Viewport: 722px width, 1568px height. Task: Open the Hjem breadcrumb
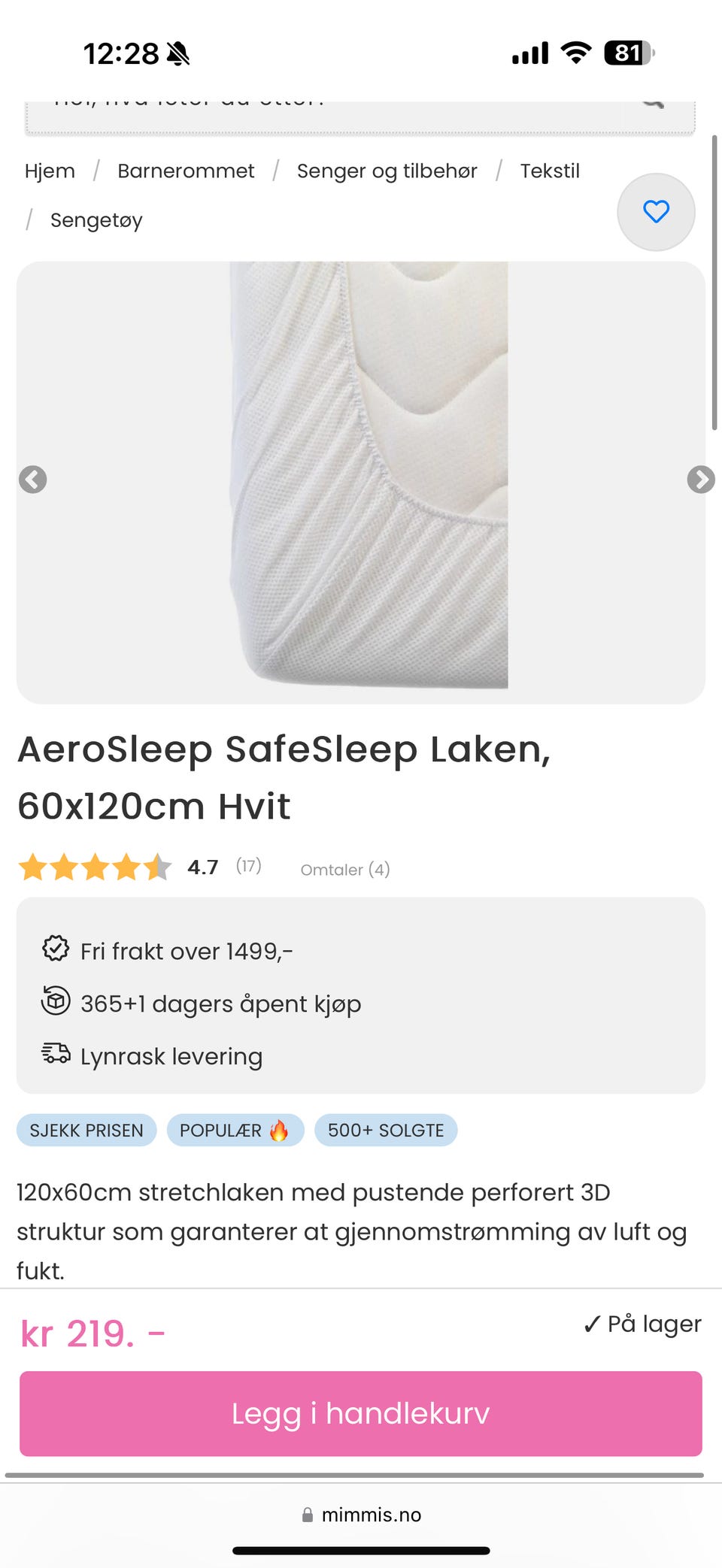pos(50,171)
